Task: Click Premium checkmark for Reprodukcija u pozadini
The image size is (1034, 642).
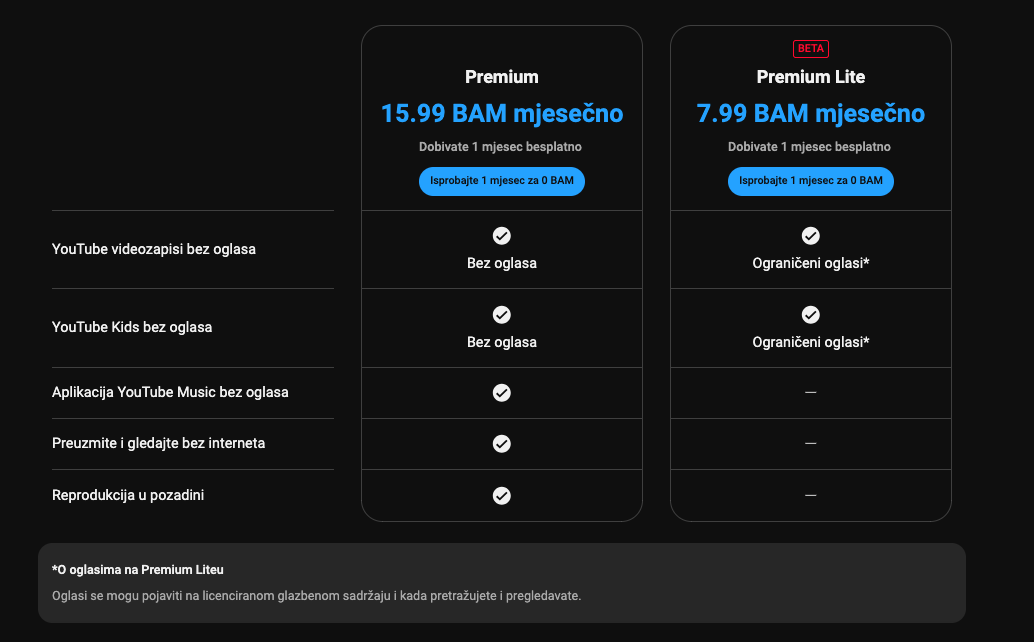Action: tap(502, 496)
